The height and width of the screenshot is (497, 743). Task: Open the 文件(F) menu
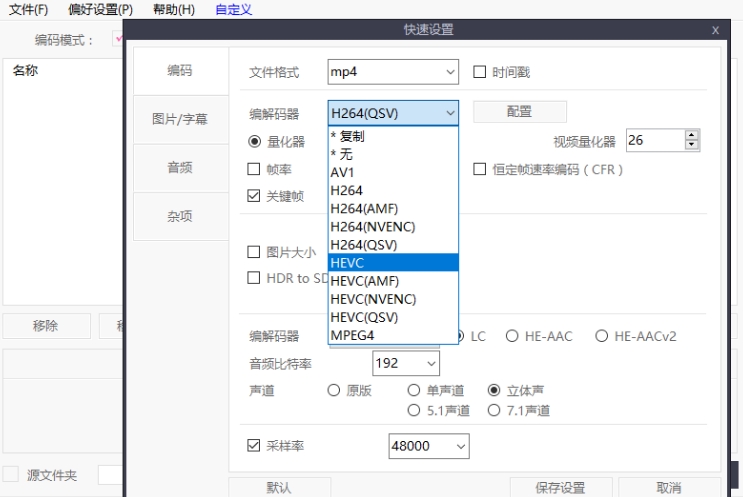coord(29,10)
